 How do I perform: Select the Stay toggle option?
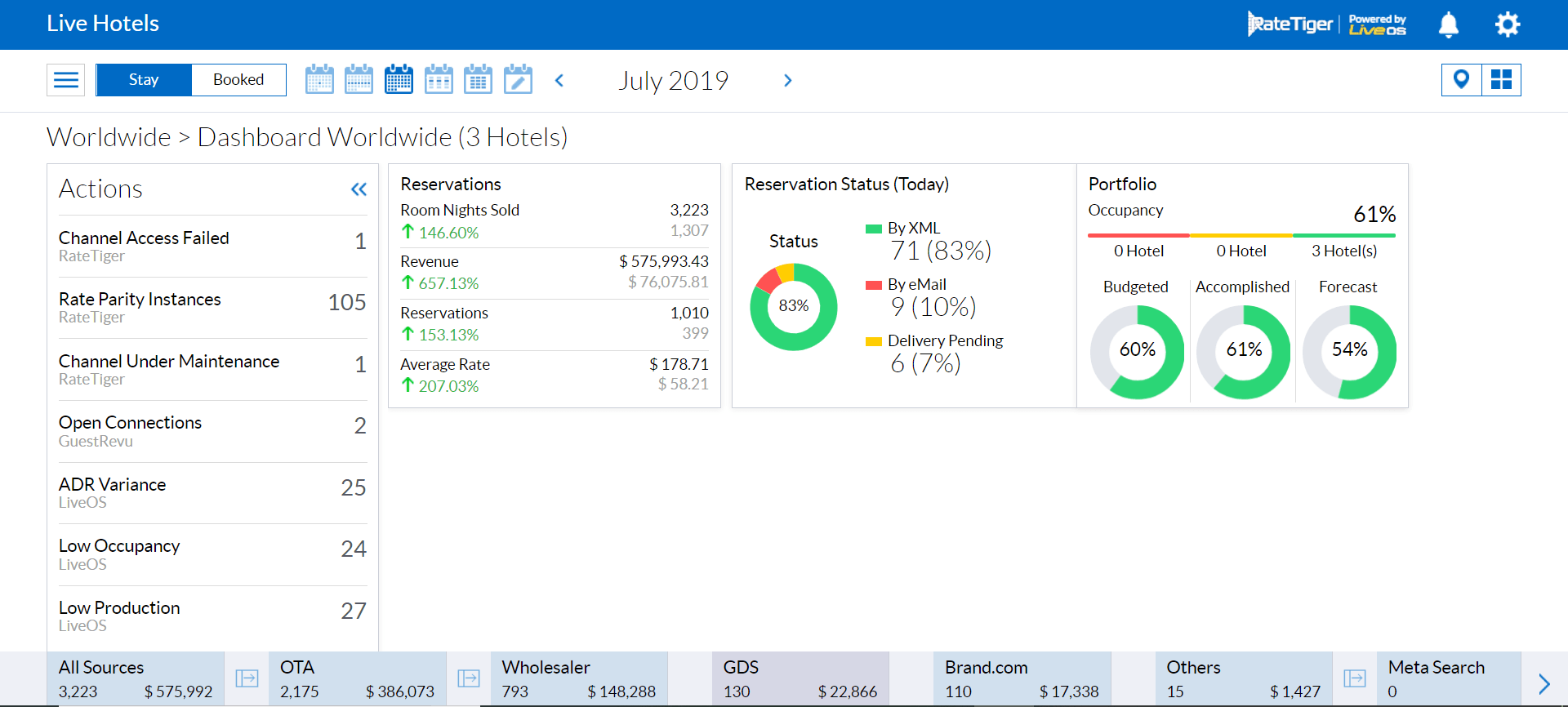(x=144, y=80)
